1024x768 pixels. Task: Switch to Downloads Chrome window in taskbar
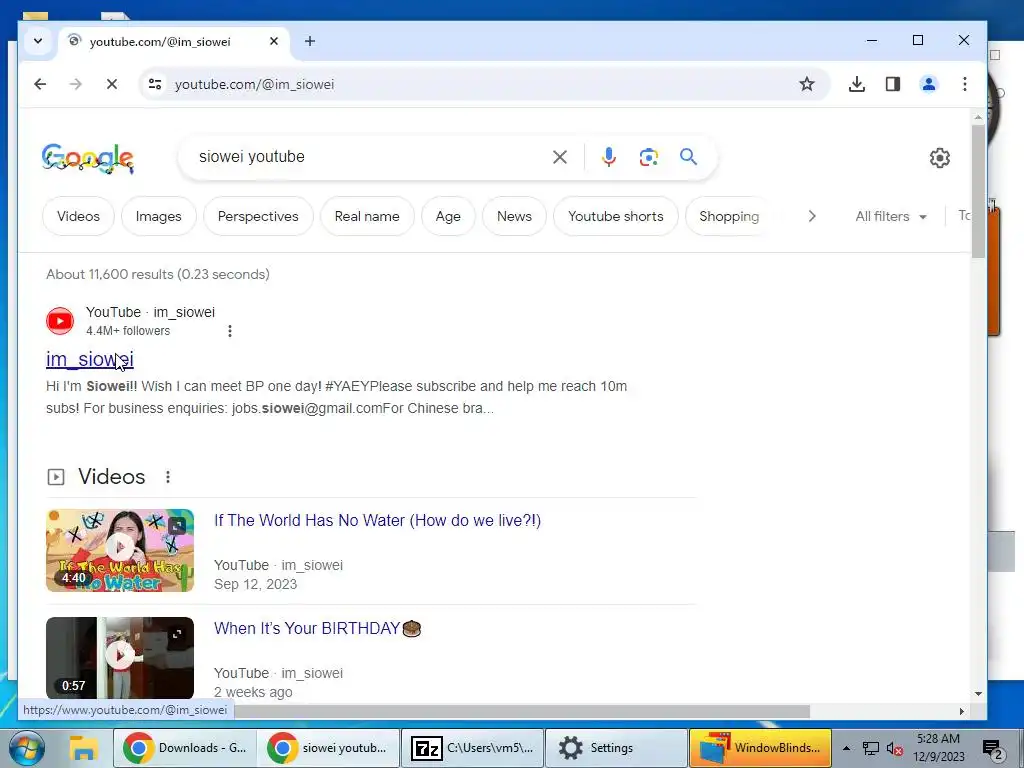(185, 748)
